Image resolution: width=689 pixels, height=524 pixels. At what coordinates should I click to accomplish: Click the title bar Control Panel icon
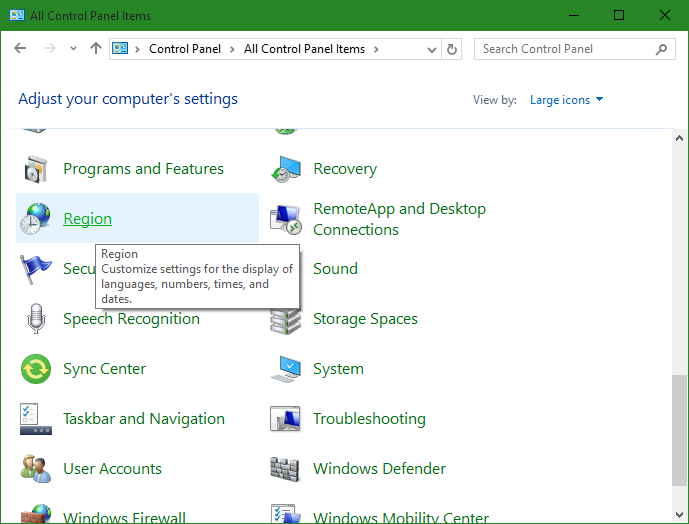[17, 15]
